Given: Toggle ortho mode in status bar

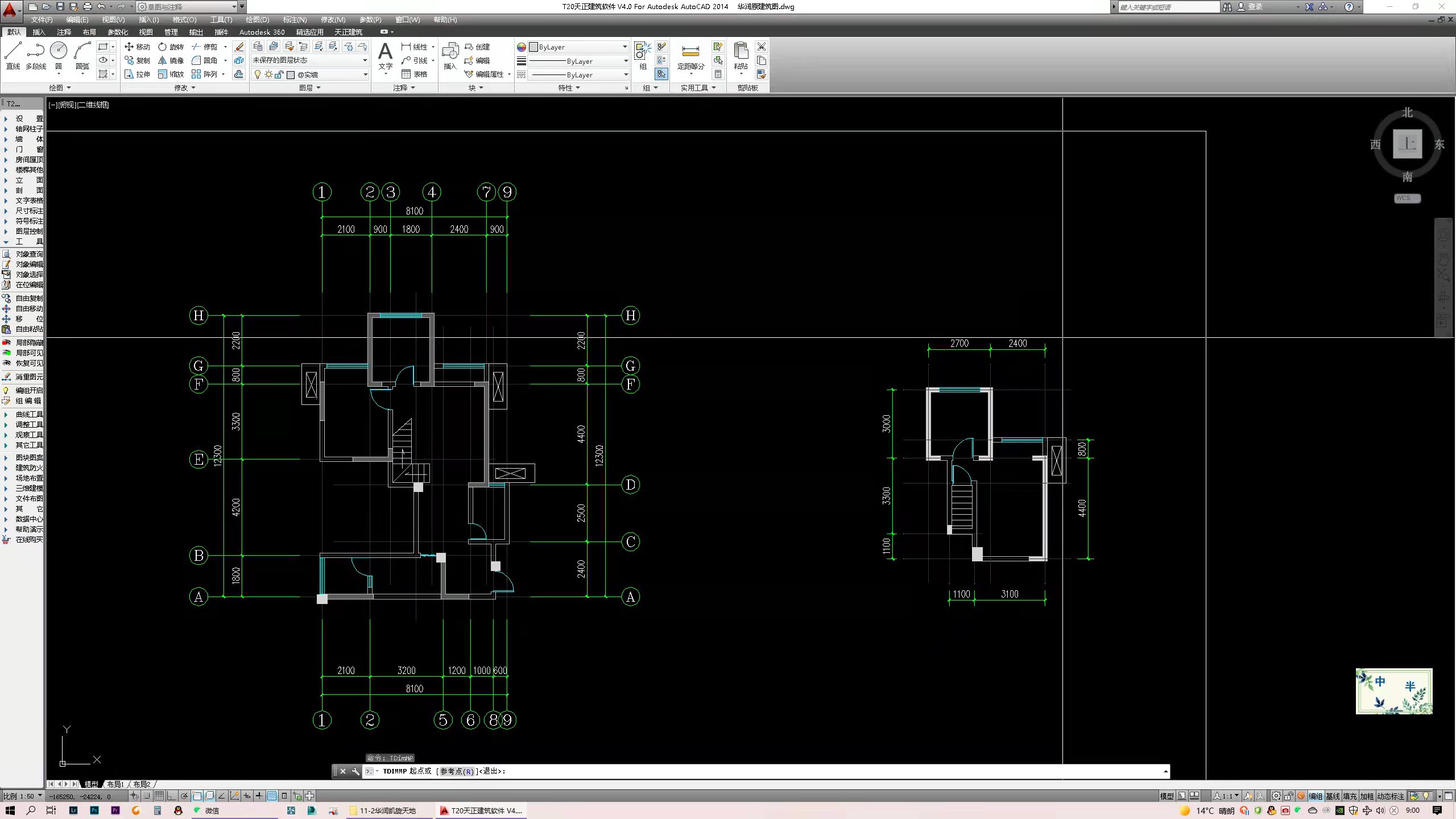Looking at the screenshot, I should 171,796.
